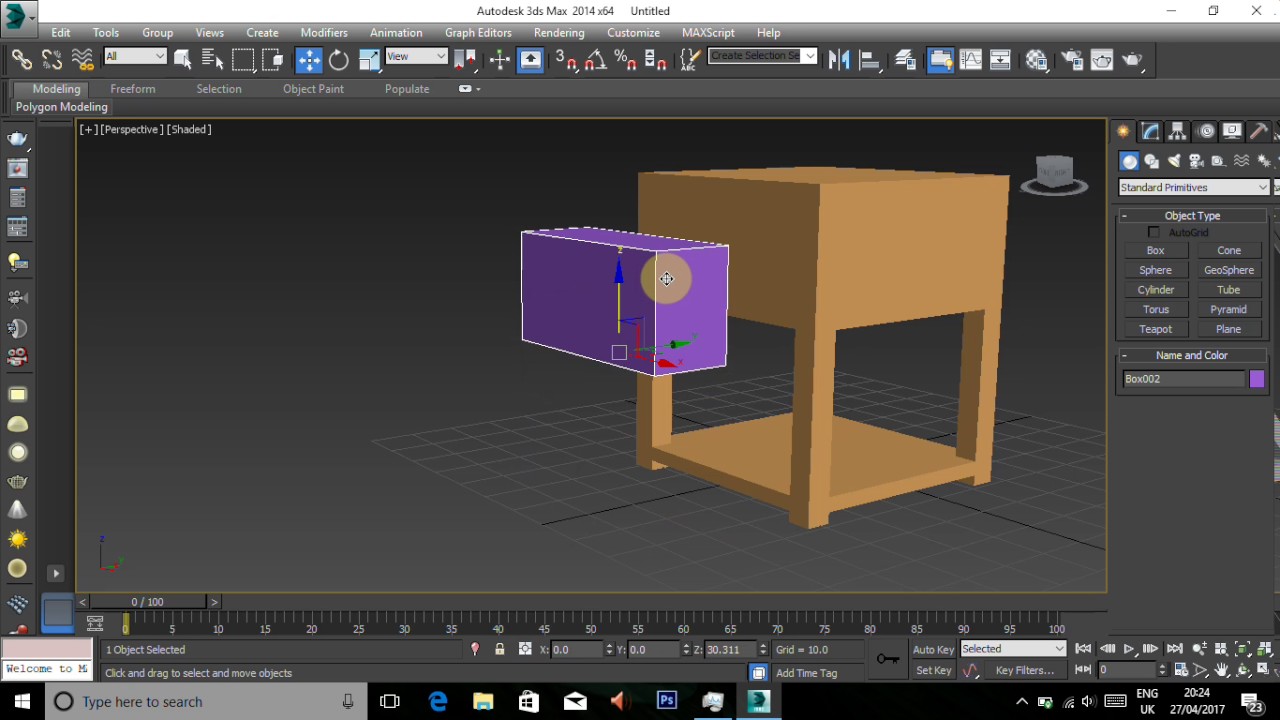
Task: Click Select and Manipulate icon
Action: pyautogui.click(x=499, y=60)
